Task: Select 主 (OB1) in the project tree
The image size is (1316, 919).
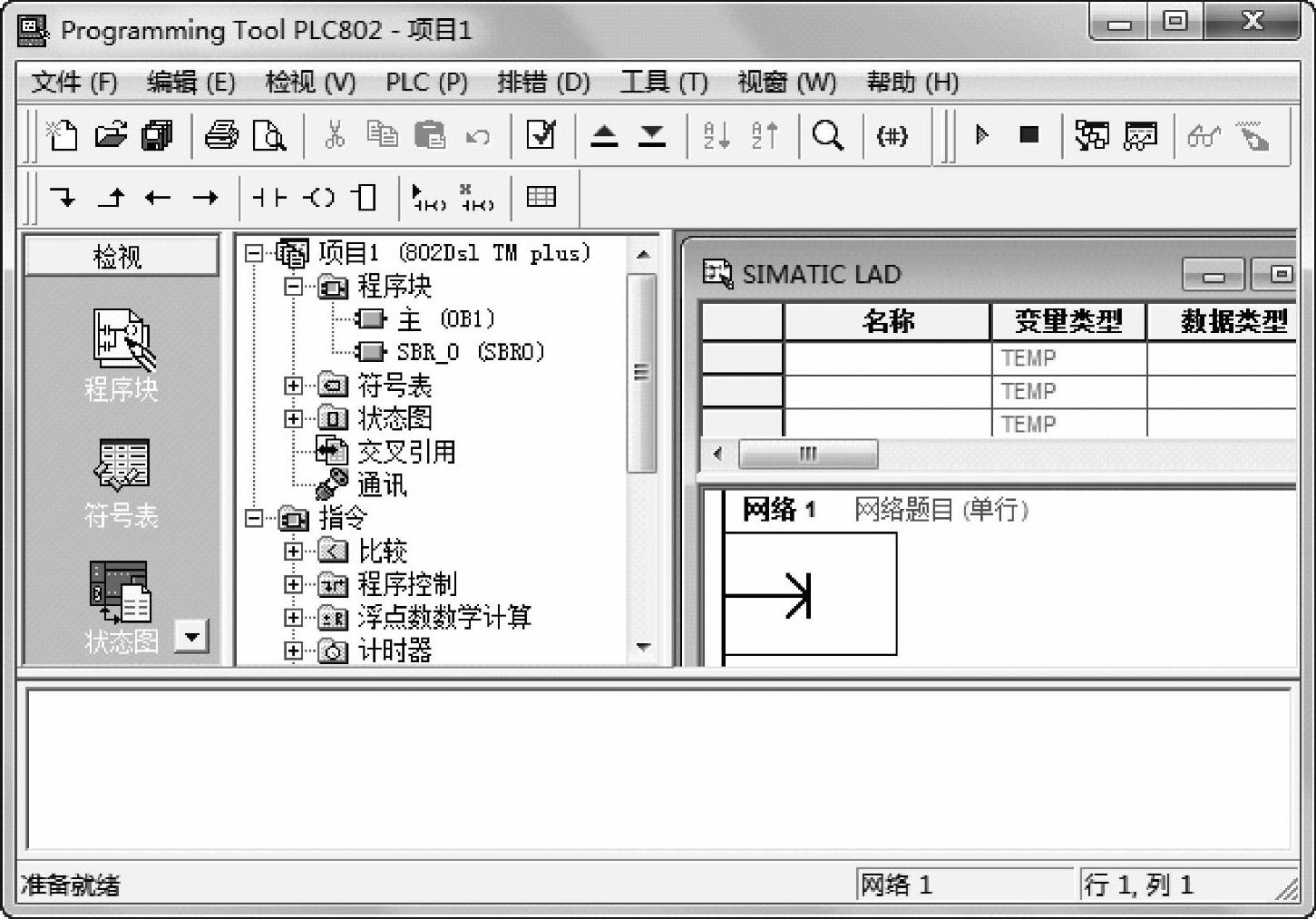Action: 445,319
